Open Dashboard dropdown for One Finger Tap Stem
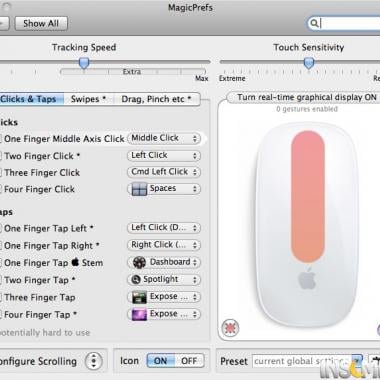This screenshot has height=380, width=380. click(164, 262)
